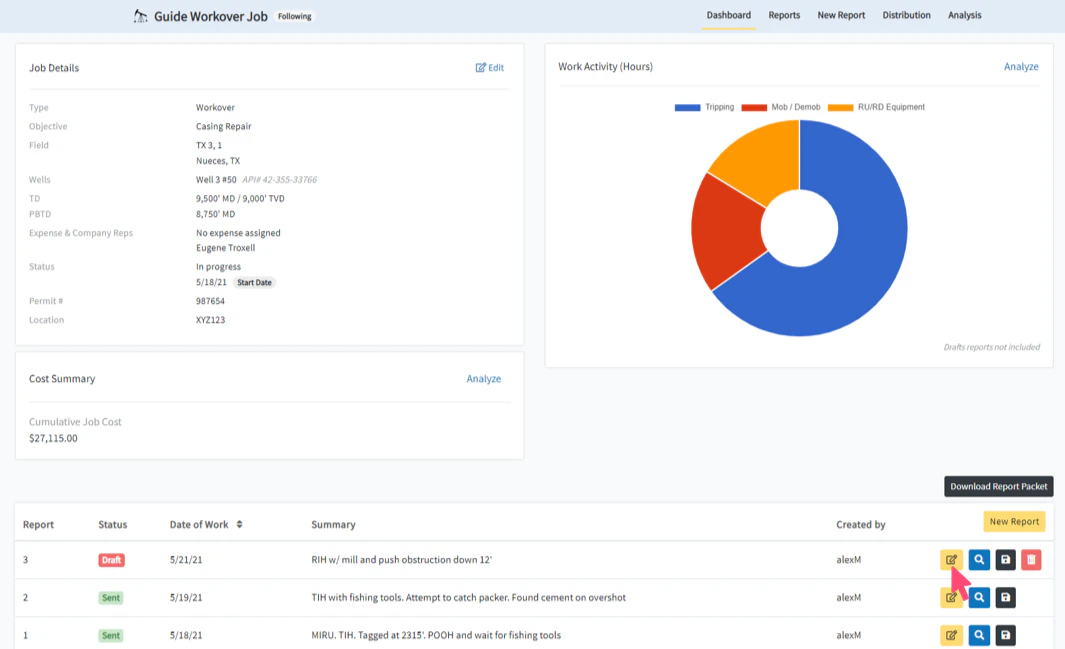Screen dimensions: 1065x649
Task: Save report 1 using disk icon
Action: click(1005, 635)
